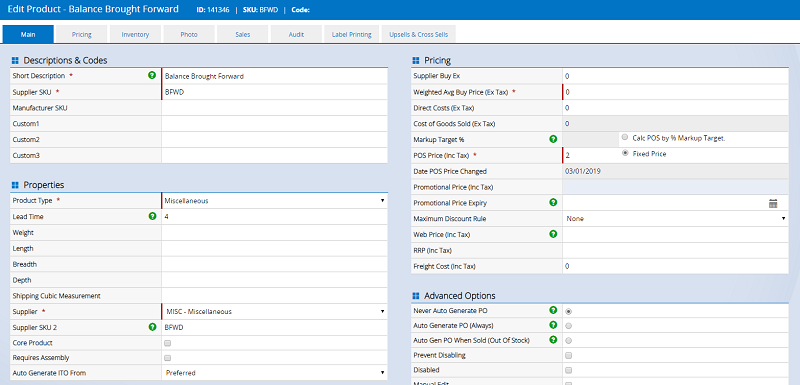Image resolution: width=800 pixels, height=385 pixels.
Task: Click the Properties section icon
Action: point(15,185)
